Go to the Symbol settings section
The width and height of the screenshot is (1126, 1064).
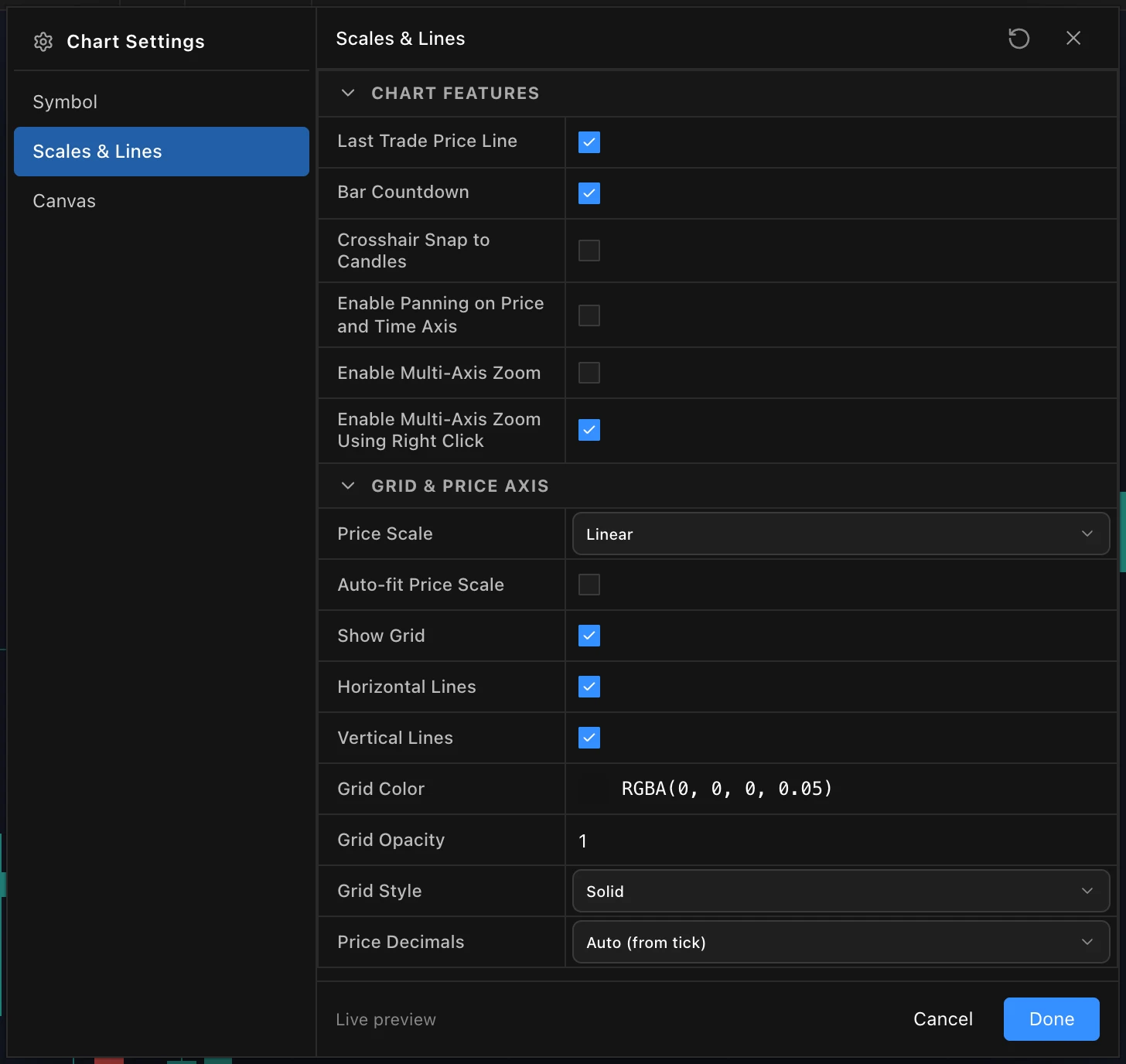tap(162, 102)
